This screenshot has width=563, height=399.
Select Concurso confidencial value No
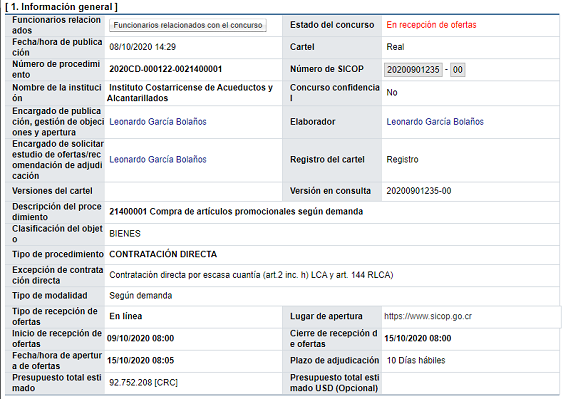click(392, 93)
